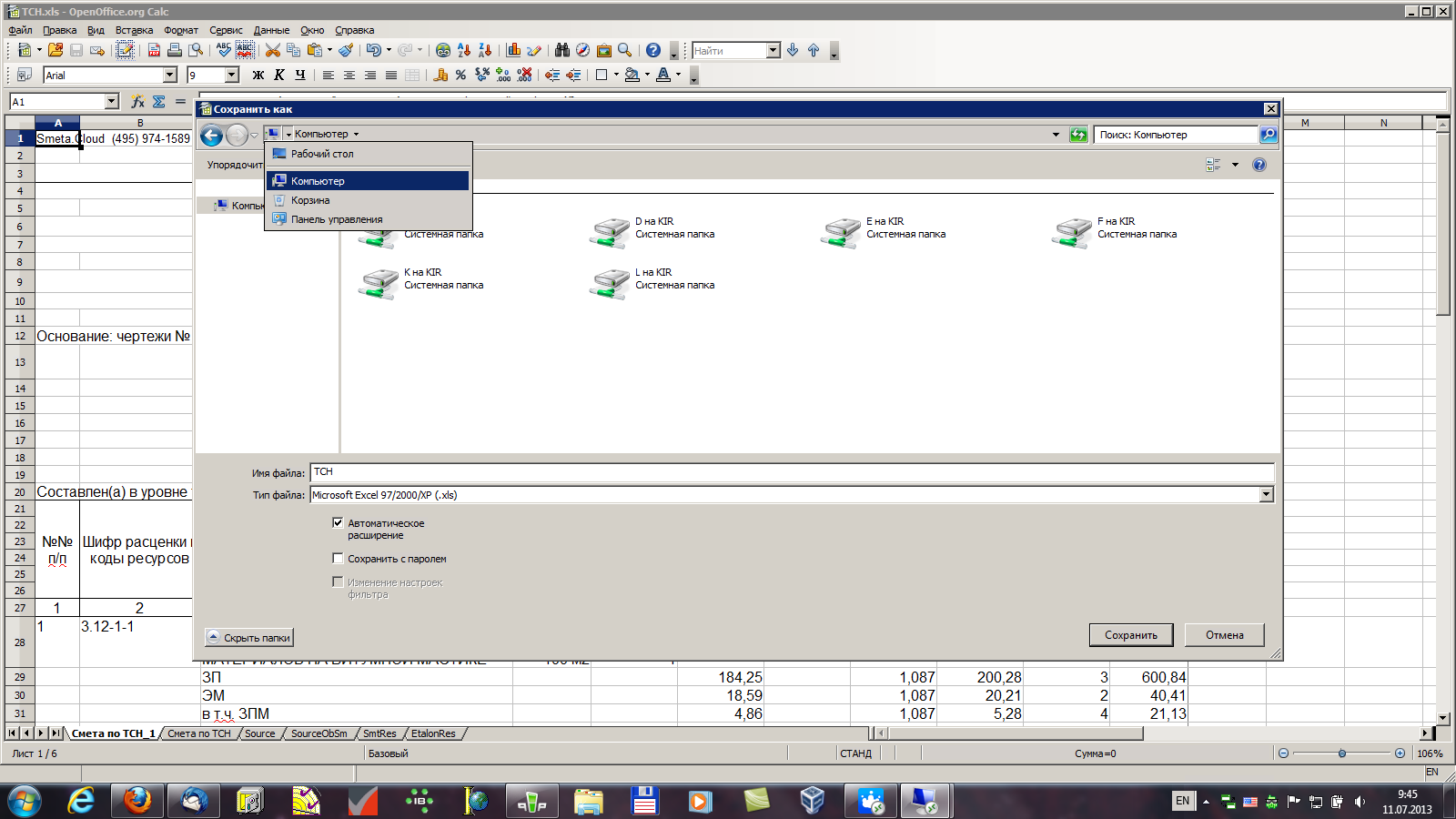Viewport: 1456px width, 819px height.
Task: Click the OpenOffice Help question mark icon
Action: pos(652,50)
